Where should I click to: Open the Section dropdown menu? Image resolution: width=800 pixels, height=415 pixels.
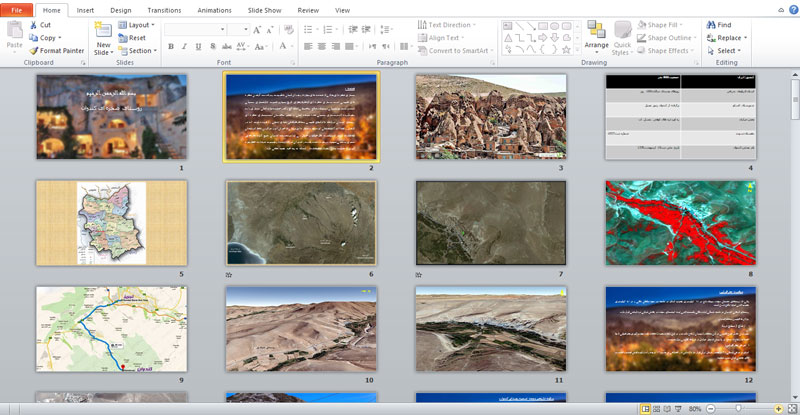point(139,50)
